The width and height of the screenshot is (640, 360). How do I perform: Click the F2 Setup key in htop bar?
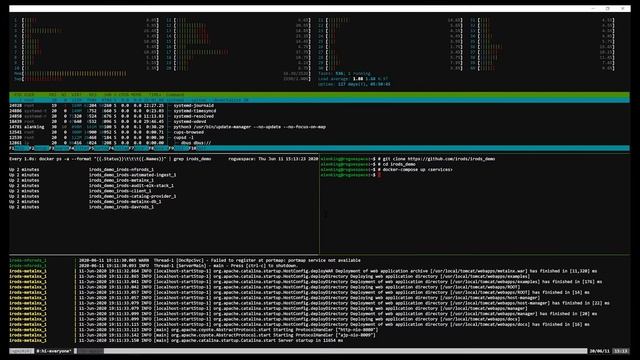coord(39,148)
